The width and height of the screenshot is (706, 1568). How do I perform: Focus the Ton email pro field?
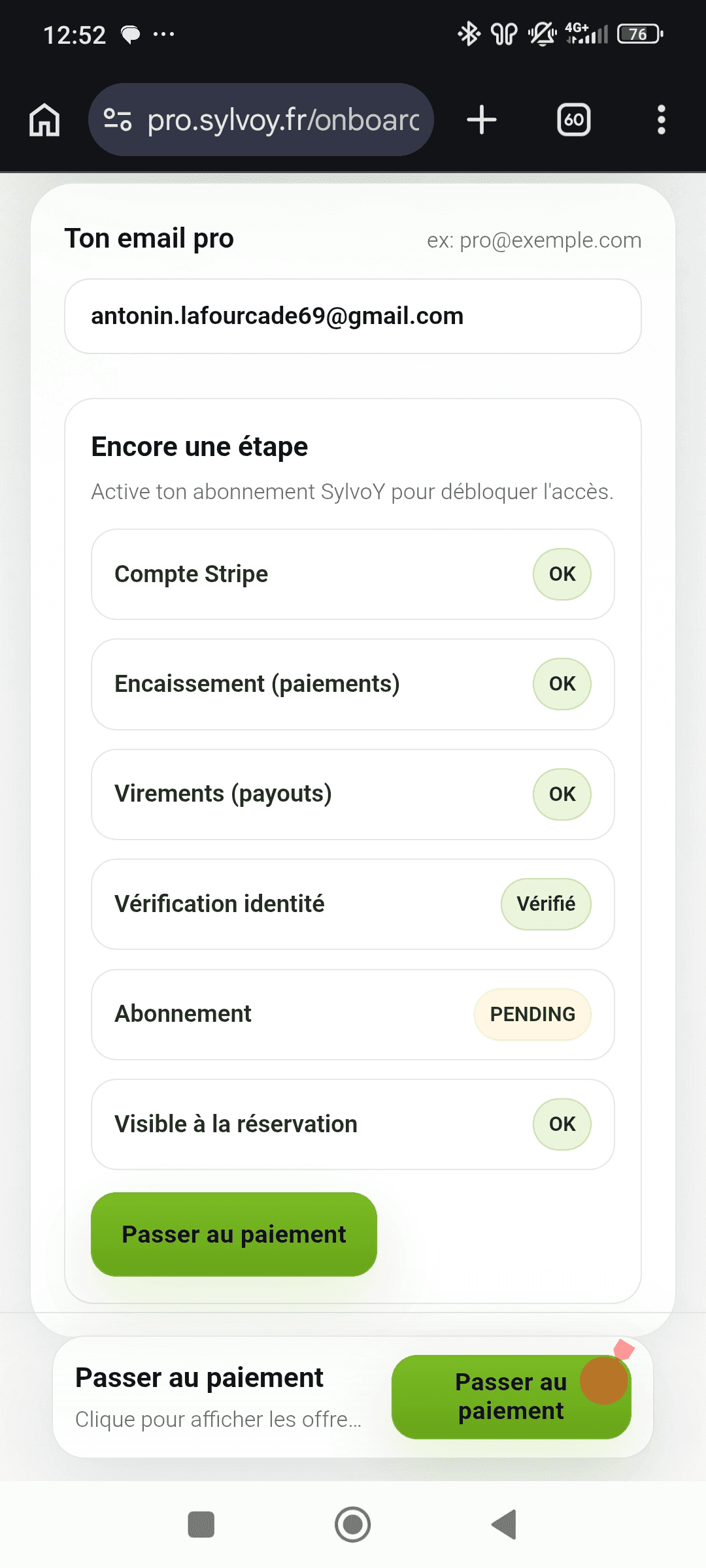(353, 316)
